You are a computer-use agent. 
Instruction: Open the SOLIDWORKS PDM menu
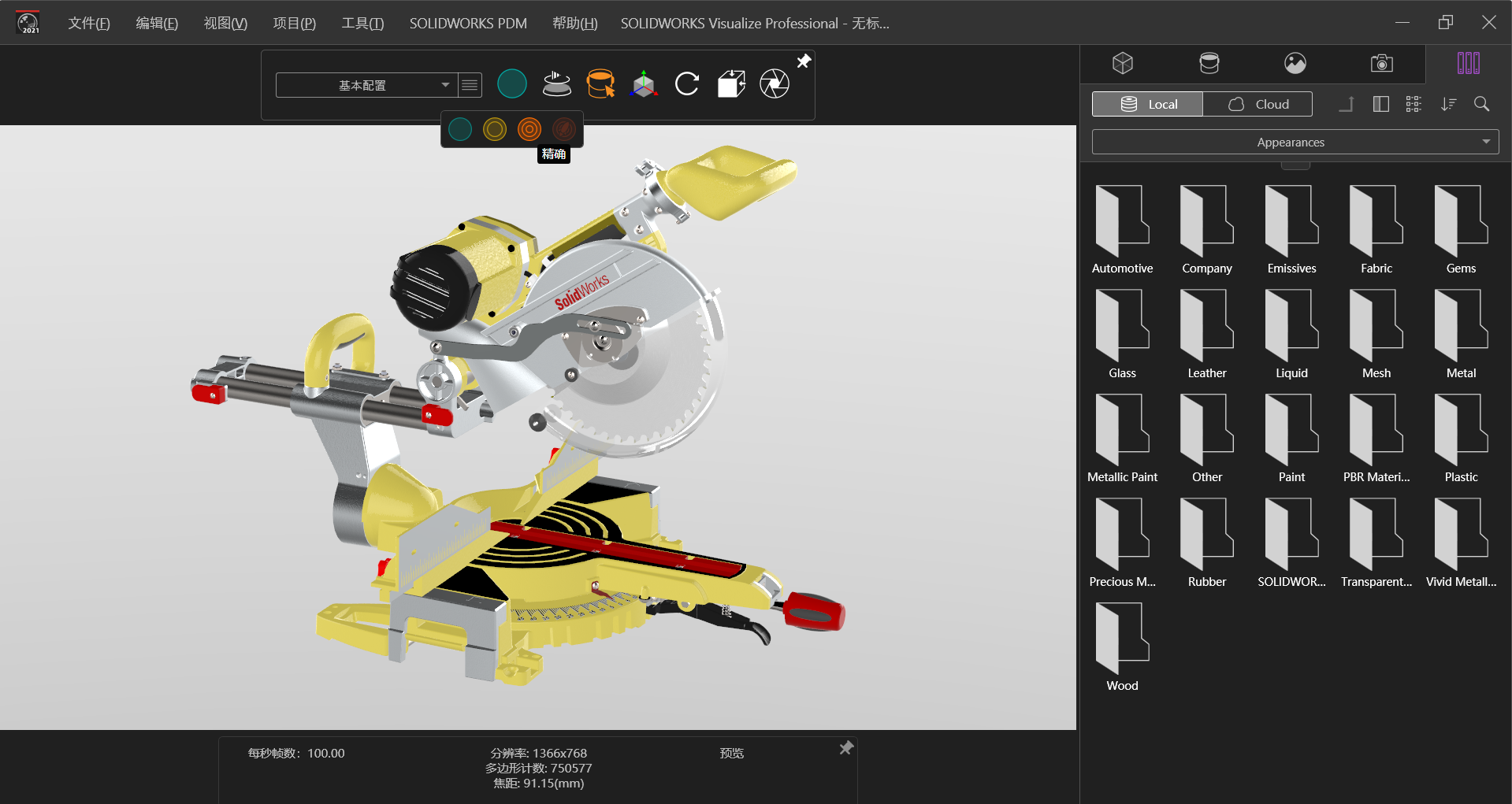(x=468, y=24)
